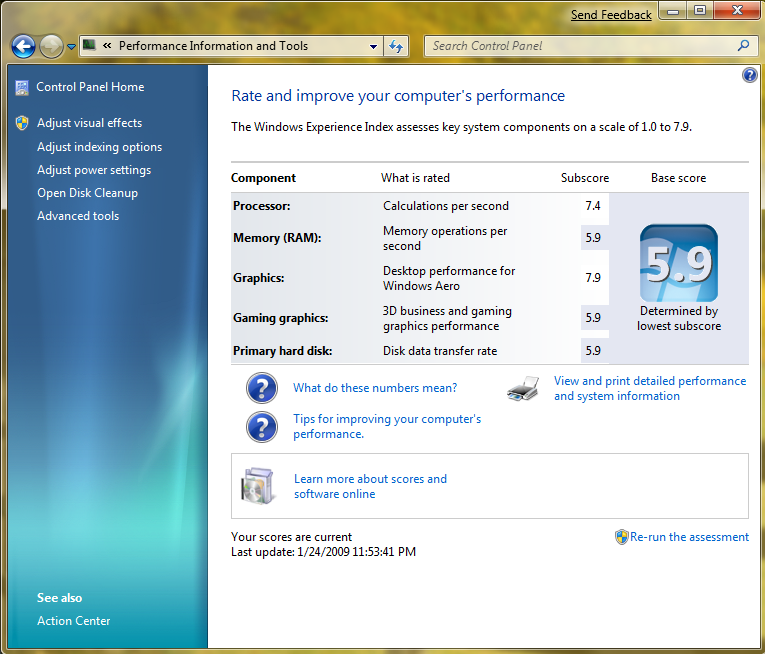Open 'Tips for improving your computer's performance'

click(x=387, y=427)
